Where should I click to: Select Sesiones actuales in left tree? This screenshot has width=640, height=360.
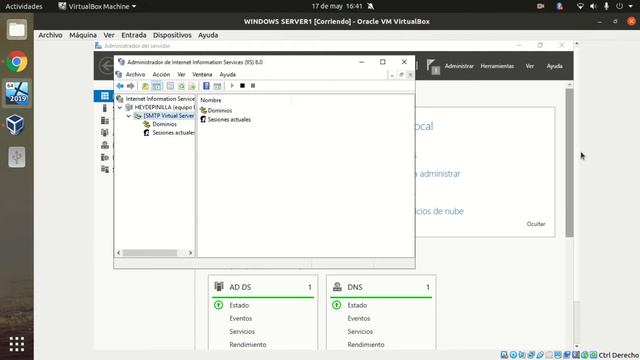point(169,133)
